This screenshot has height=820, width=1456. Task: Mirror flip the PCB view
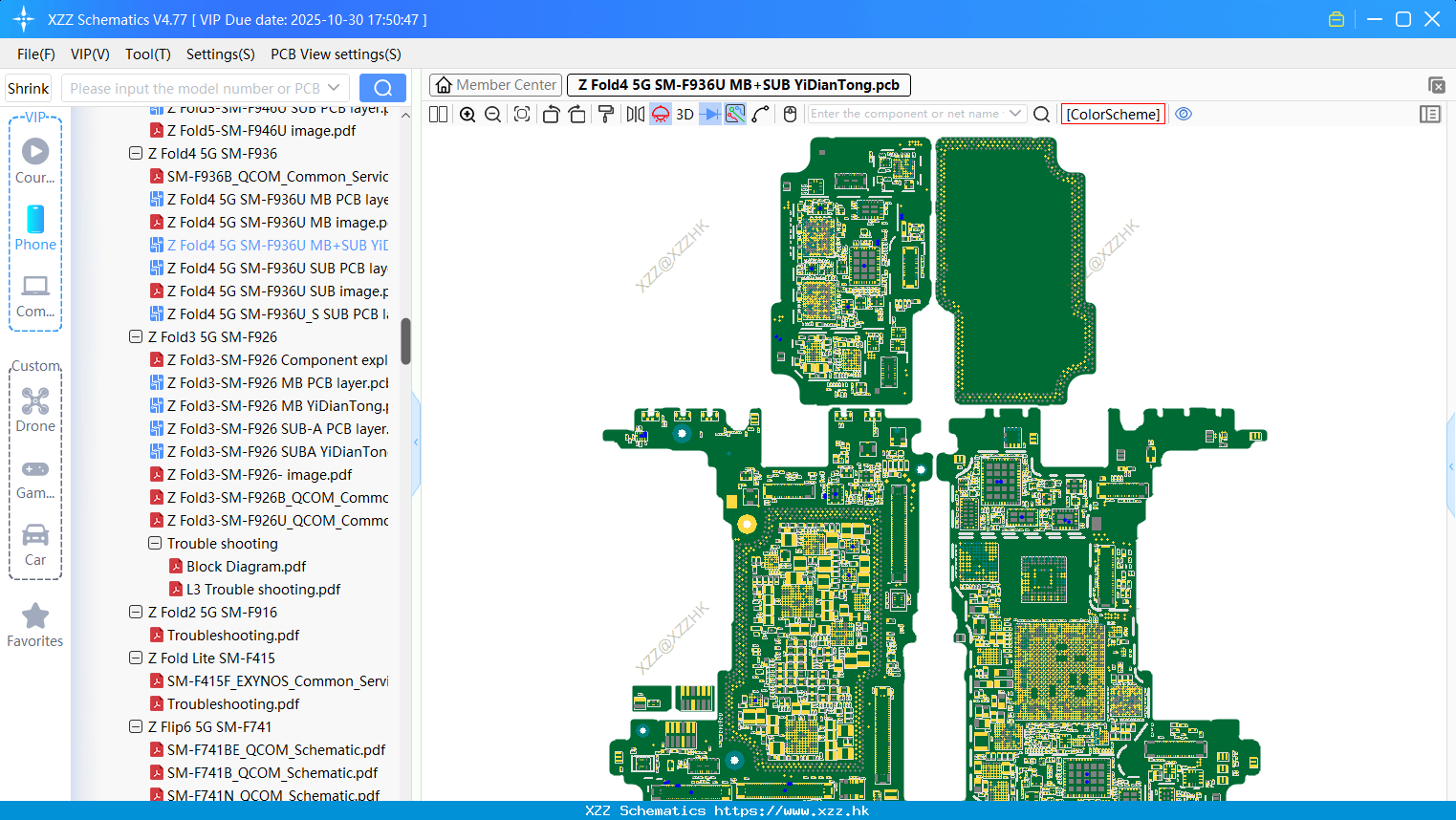click(635, 114)
